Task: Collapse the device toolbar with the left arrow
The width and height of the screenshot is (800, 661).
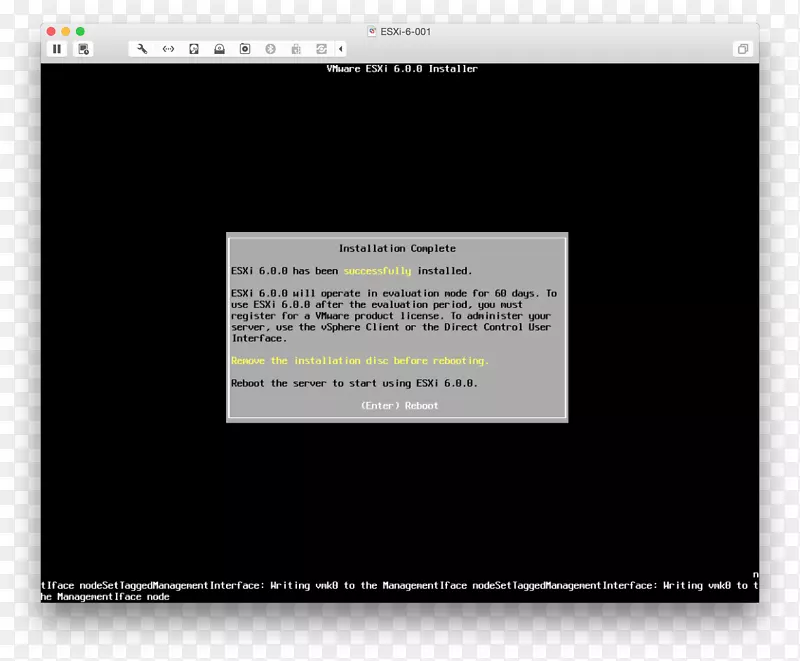Action: coord(341,48)
